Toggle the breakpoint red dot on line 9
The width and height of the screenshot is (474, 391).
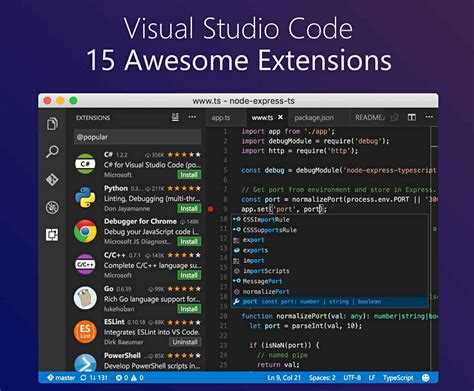[210, 209]
